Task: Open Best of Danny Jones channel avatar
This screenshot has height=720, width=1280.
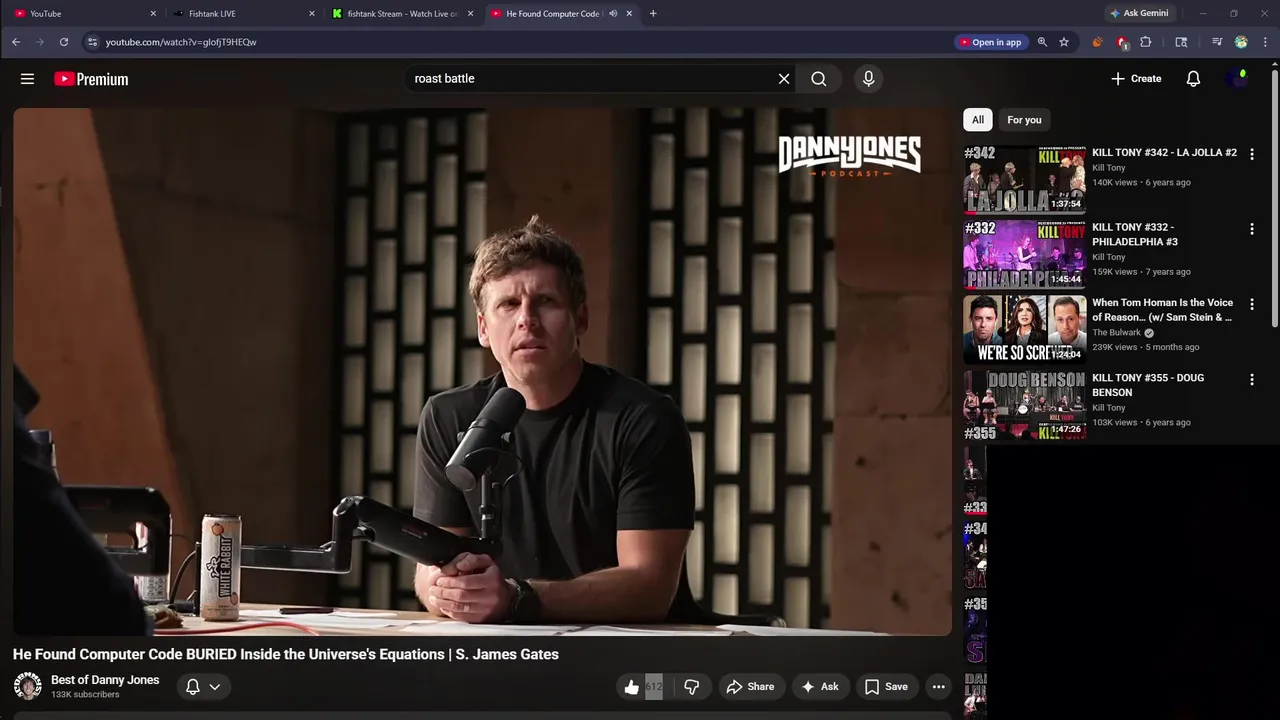Action: pos(28,686)
